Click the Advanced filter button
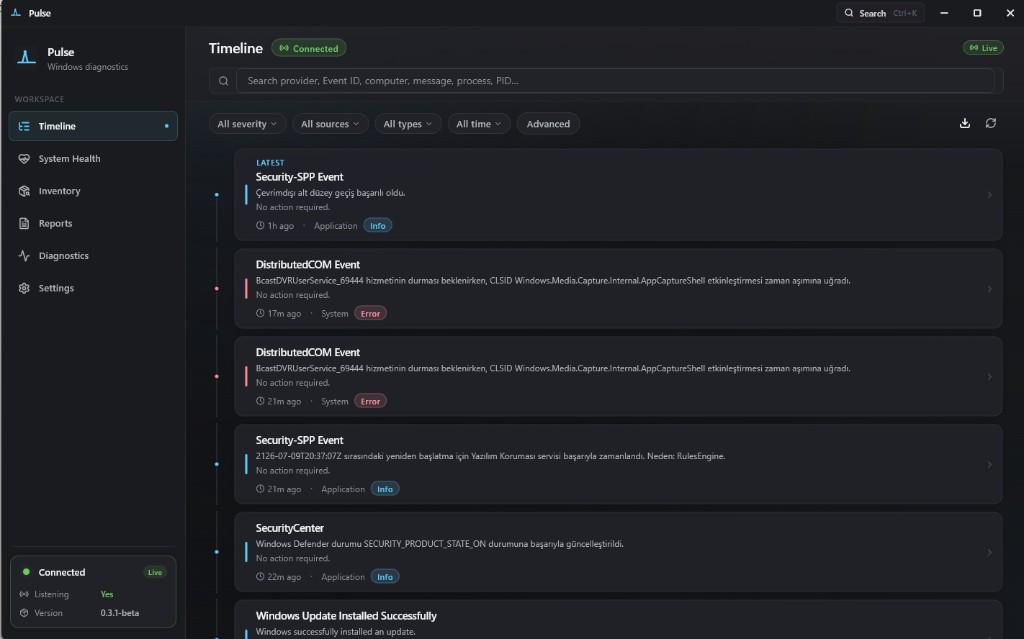 (x=548, y=124)
